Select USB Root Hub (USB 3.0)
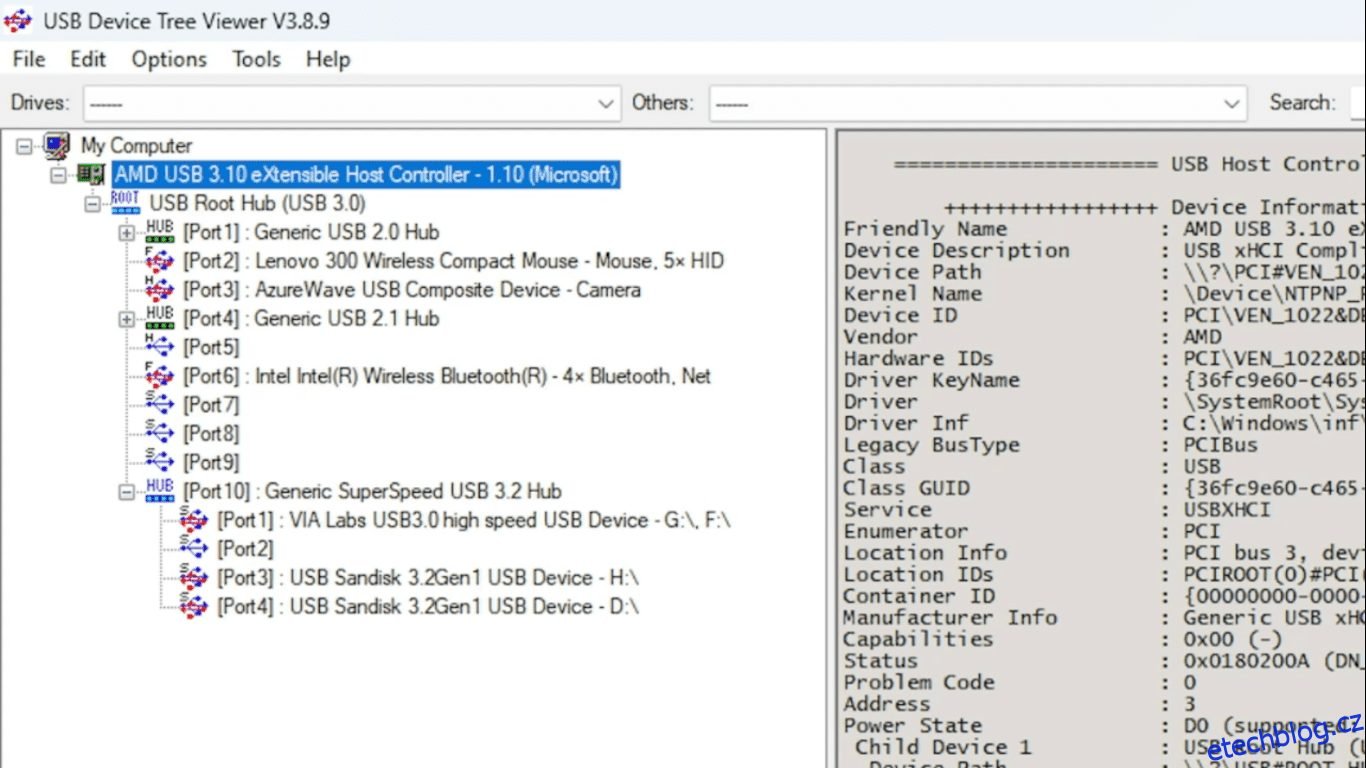This screenshot has height=768, width=1366. point(257,203)
